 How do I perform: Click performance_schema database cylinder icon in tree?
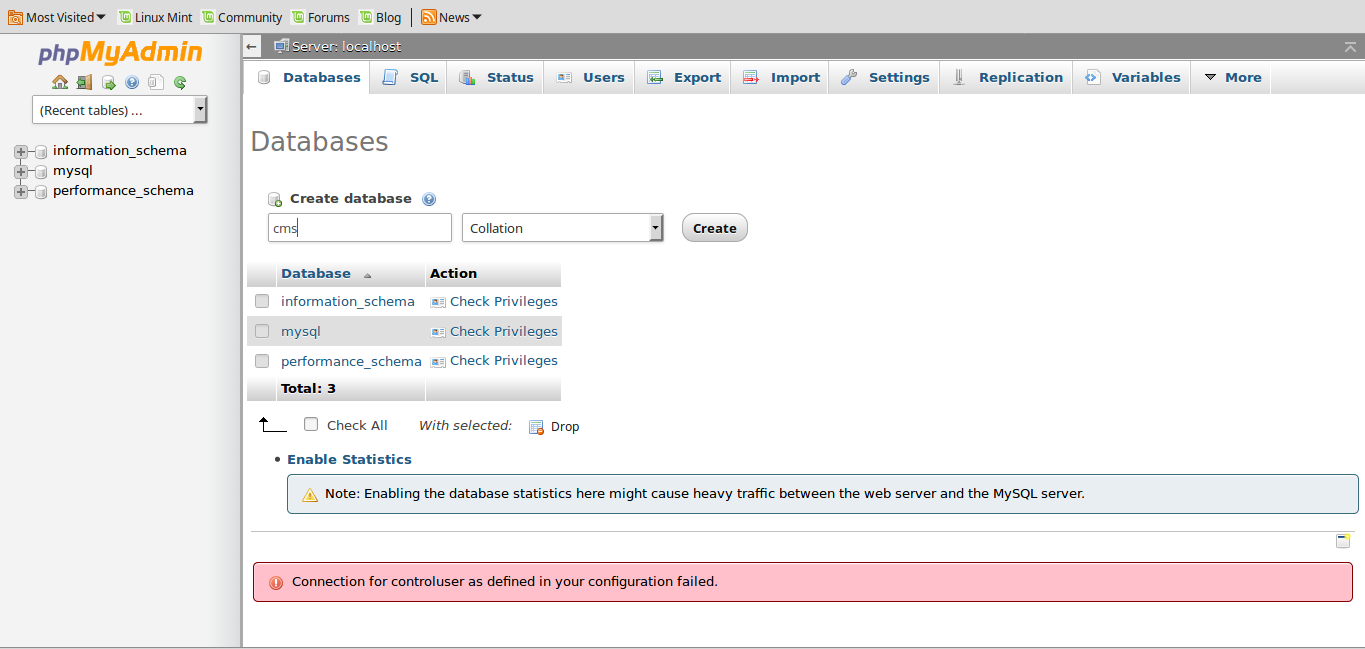click(41, 192)
